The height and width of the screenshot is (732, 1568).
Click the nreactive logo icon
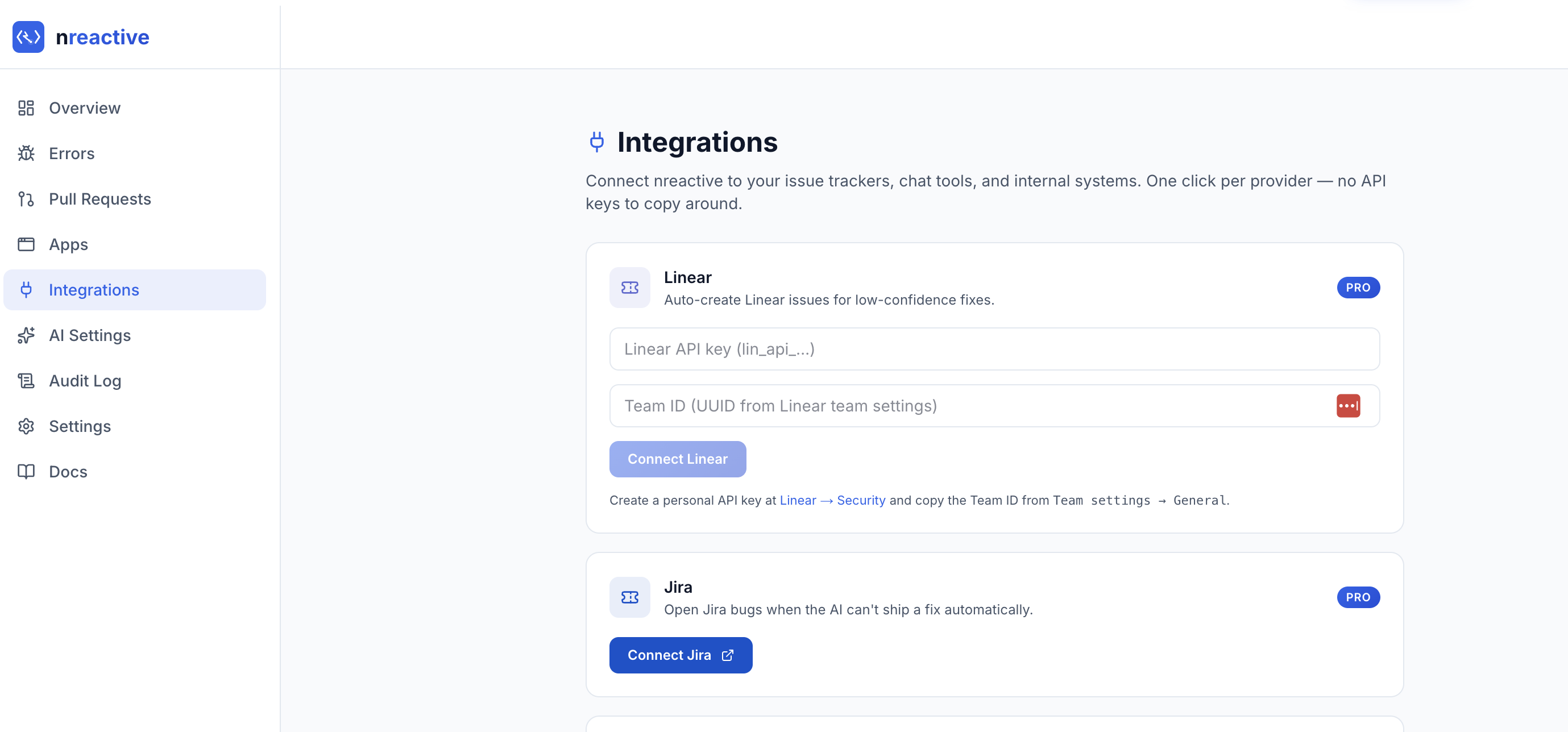(28, 37)
